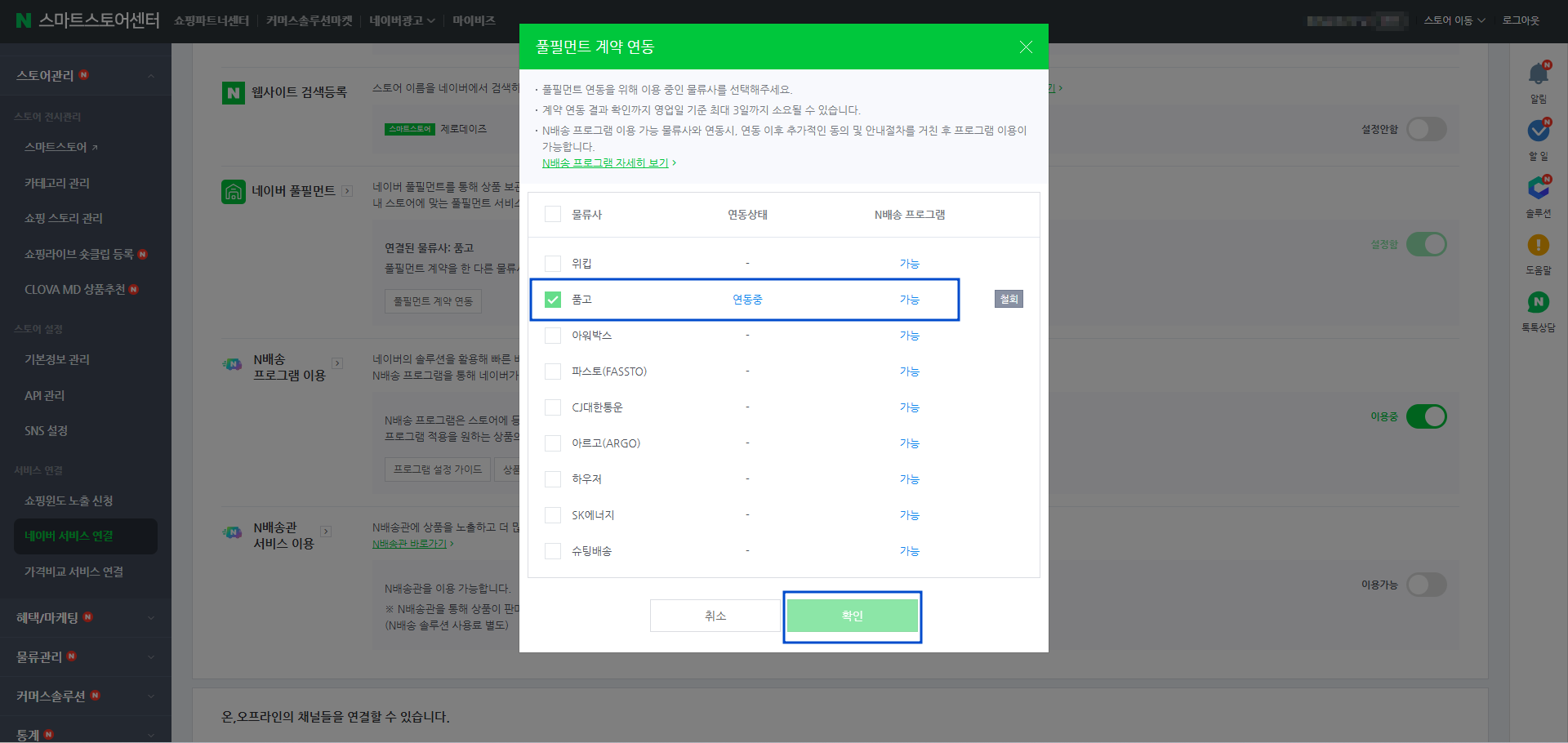Expand the 물류관리 sidebar section
The height and width of the screenshot is (743, 1568).
(86, 657)
